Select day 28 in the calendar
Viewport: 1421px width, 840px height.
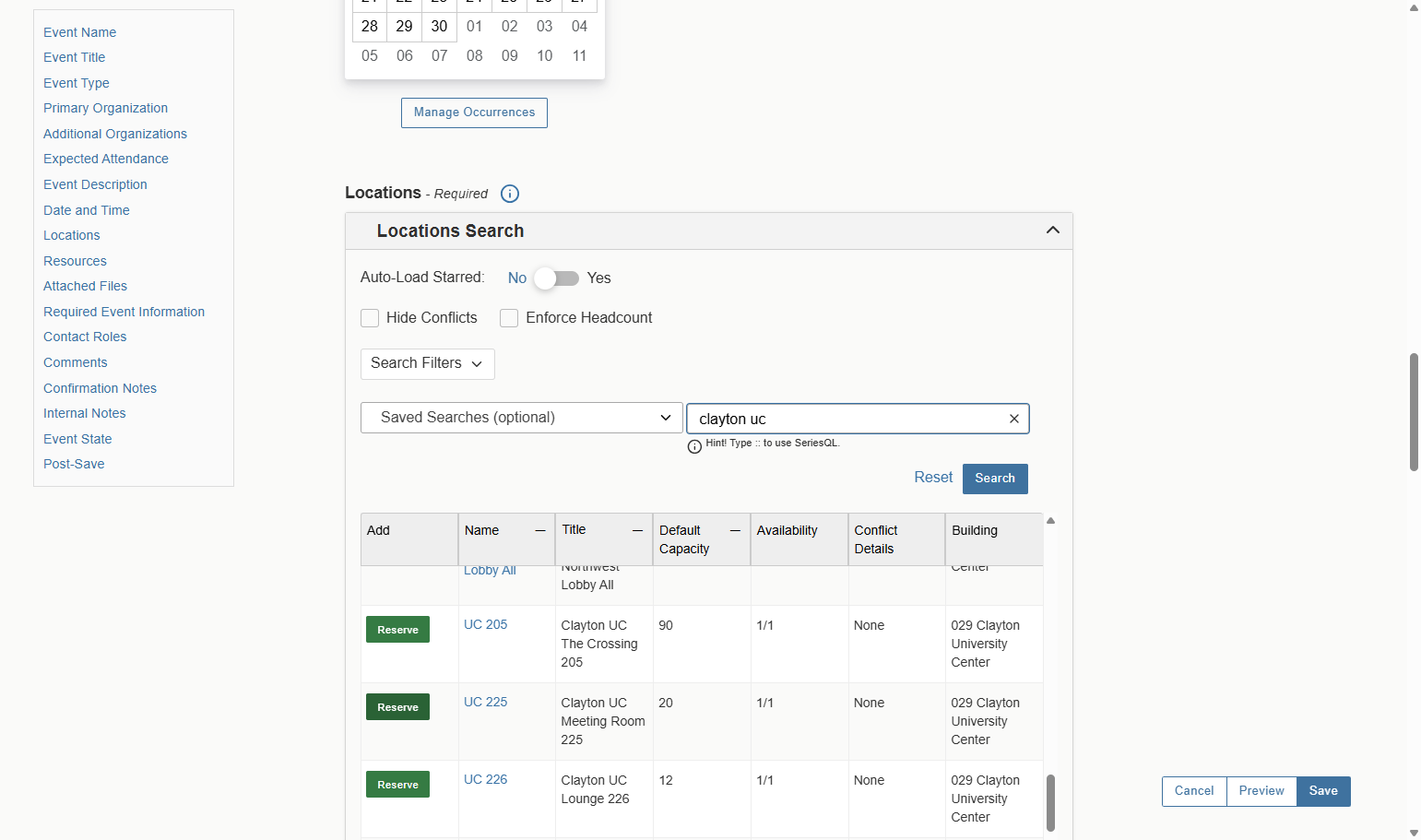(x=370, y=27)
